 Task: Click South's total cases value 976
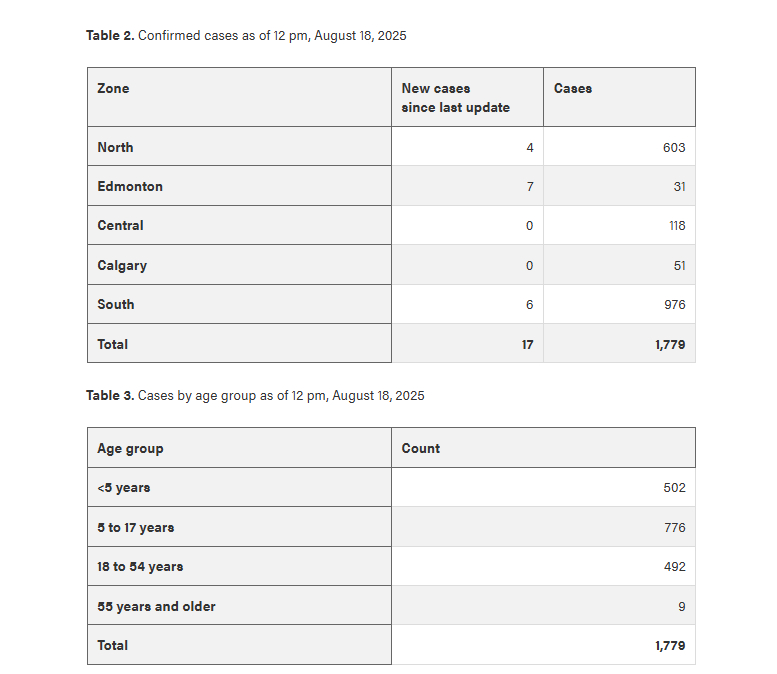[674, 304]
